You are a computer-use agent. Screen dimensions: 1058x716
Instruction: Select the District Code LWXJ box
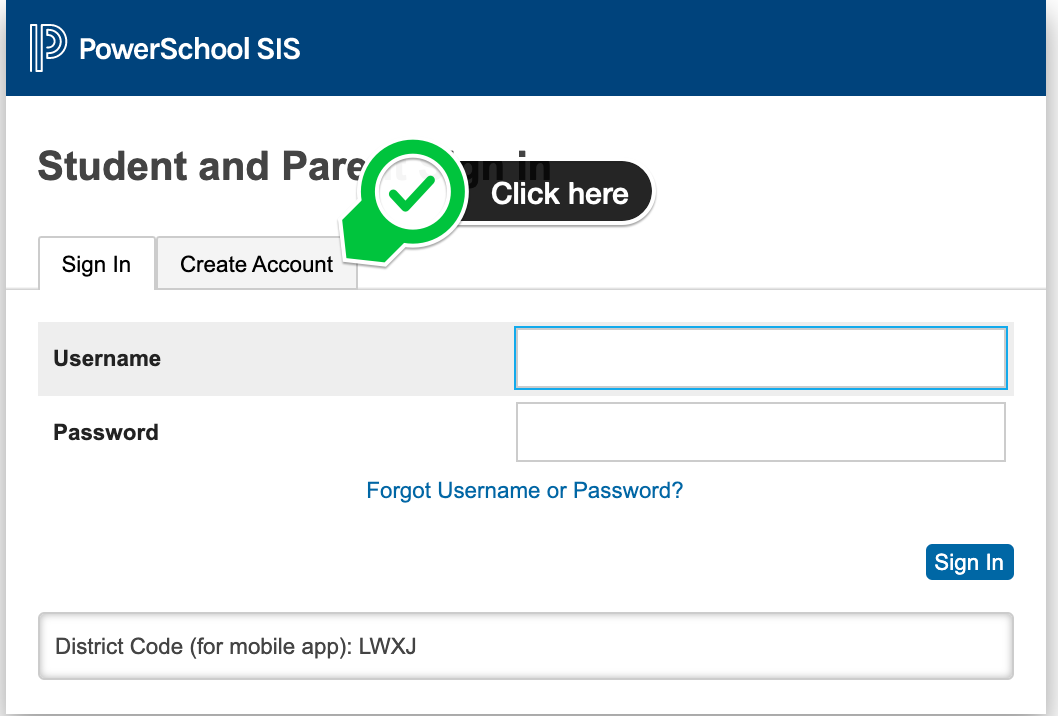[x=524, y=645]
